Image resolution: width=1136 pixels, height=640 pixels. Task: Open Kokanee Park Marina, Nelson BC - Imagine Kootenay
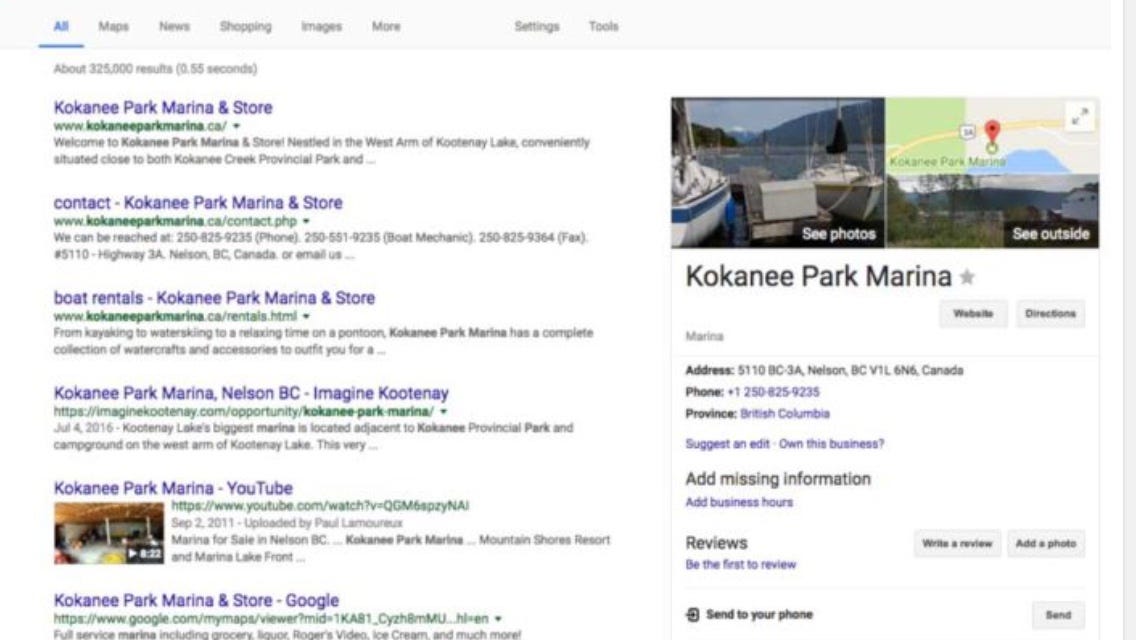pos(251,393)
